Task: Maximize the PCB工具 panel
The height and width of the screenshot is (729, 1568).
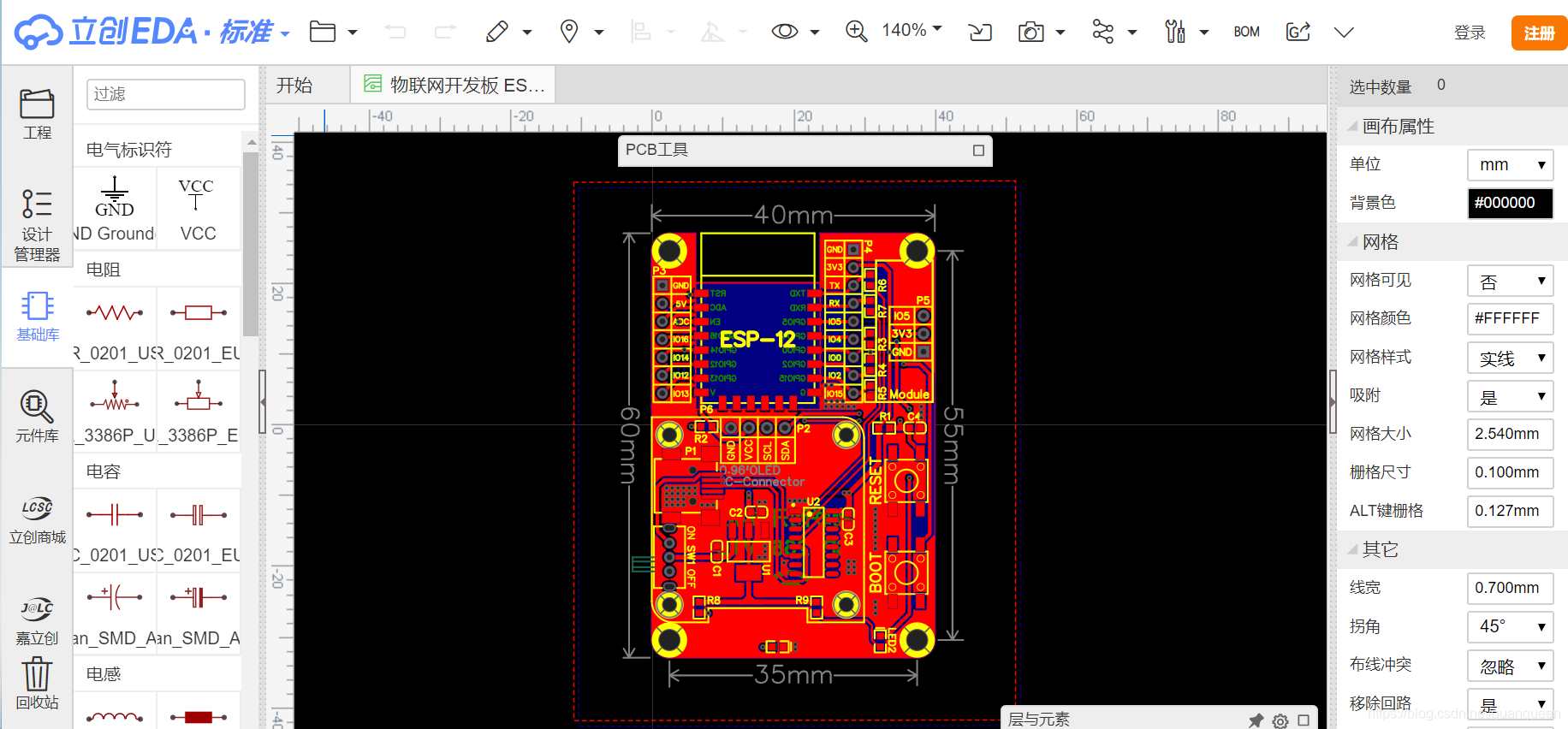Action: click(x=978, y=151)
